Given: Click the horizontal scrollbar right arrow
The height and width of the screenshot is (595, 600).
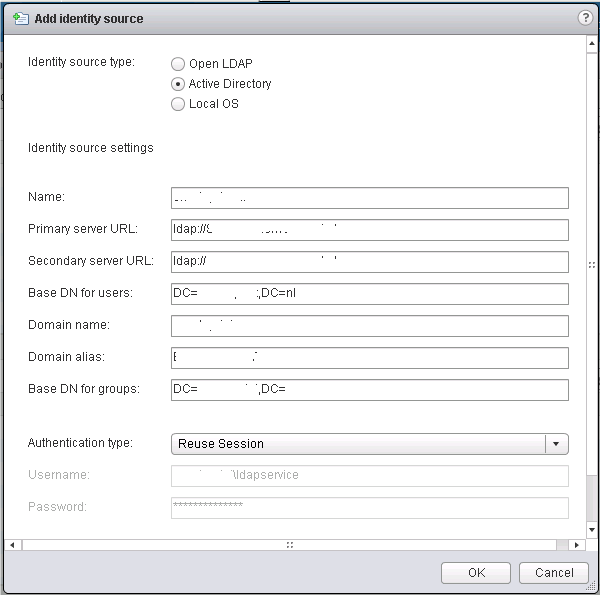Looking at the screenshot, I should (x=577, y=545).
